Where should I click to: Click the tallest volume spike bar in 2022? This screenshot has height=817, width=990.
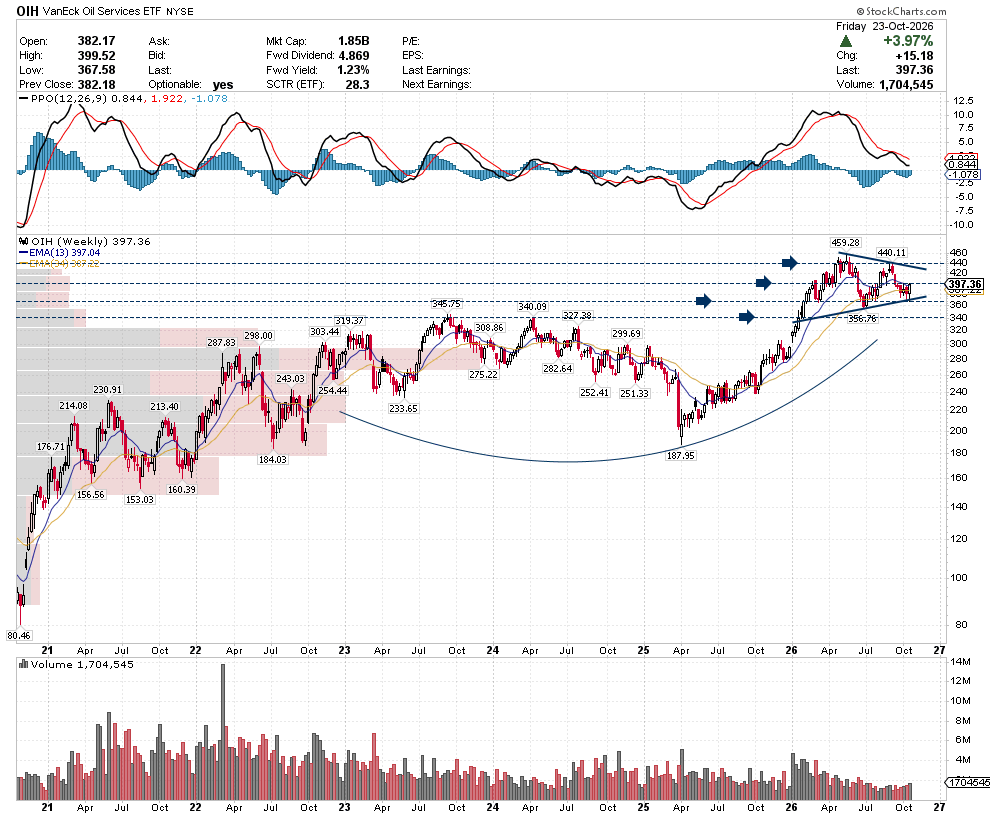pyautogui.click(x=223, y=732)
